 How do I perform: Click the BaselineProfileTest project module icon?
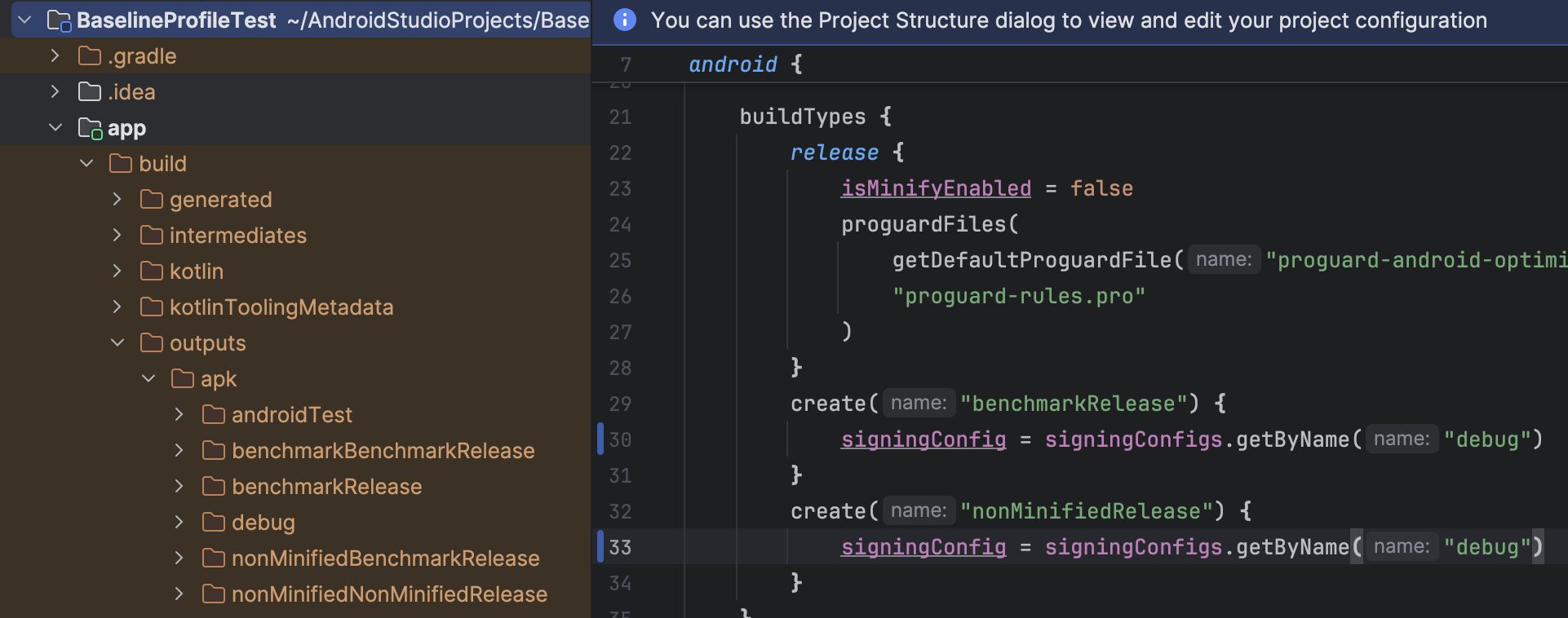59,20
